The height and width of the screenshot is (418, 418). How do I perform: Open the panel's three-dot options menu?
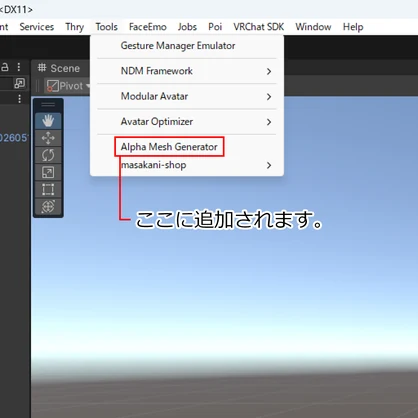[19, 67]
